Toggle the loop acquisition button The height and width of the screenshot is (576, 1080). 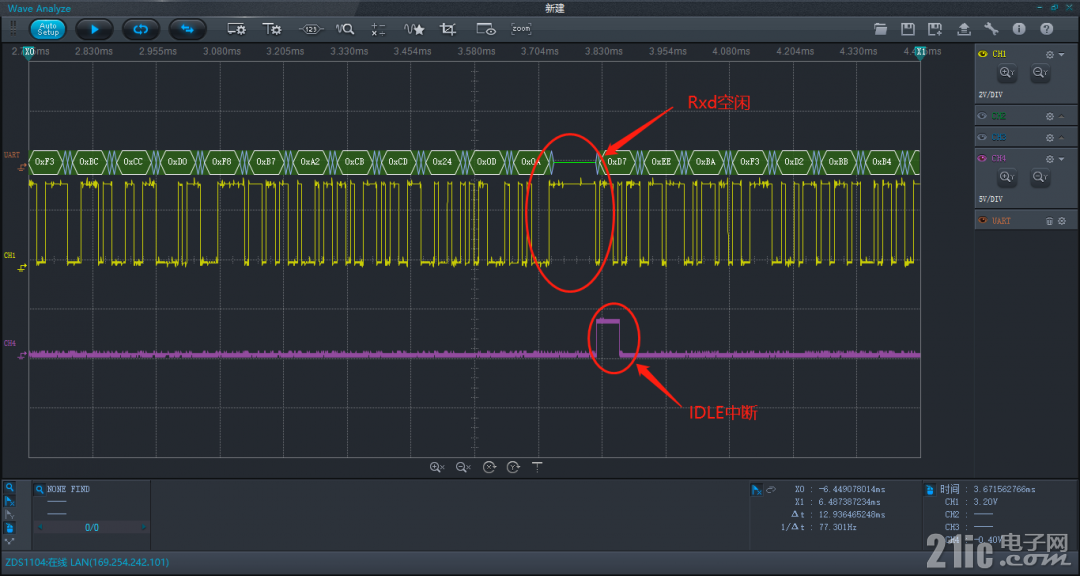click(141, 29)
